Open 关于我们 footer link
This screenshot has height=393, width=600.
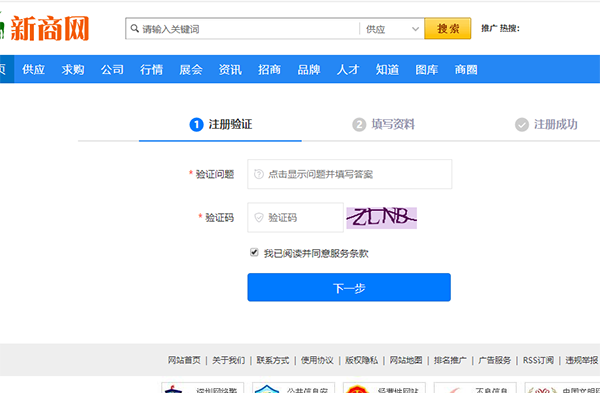click(228, 360)
